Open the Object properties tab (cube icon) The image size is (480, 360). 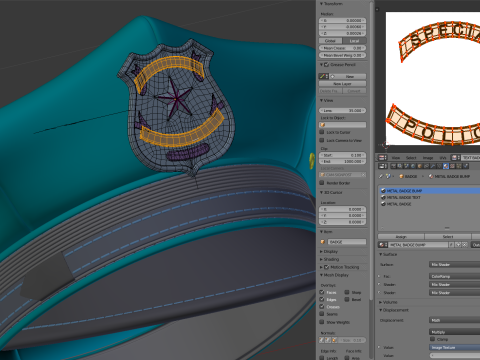click(420, 166)
